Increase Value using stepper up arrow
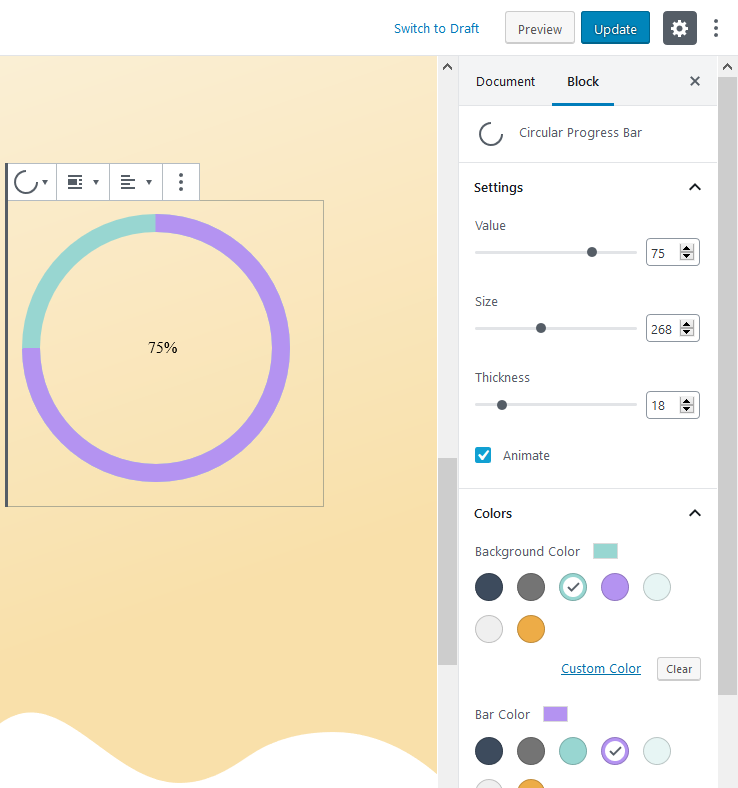738x788 pixels. click(x=686, y=248)
